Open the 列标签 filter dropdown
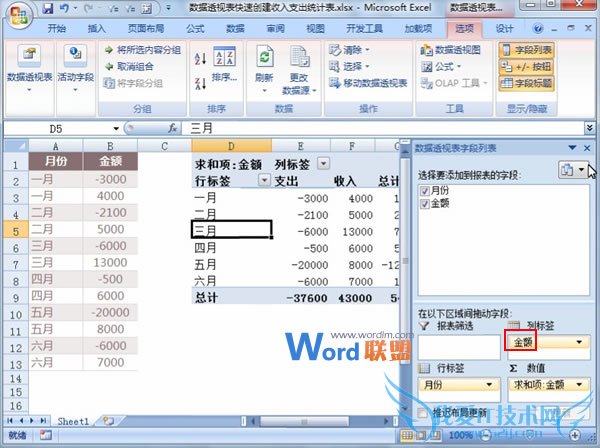Screen dimensions: 600x448 coord(323,164)
